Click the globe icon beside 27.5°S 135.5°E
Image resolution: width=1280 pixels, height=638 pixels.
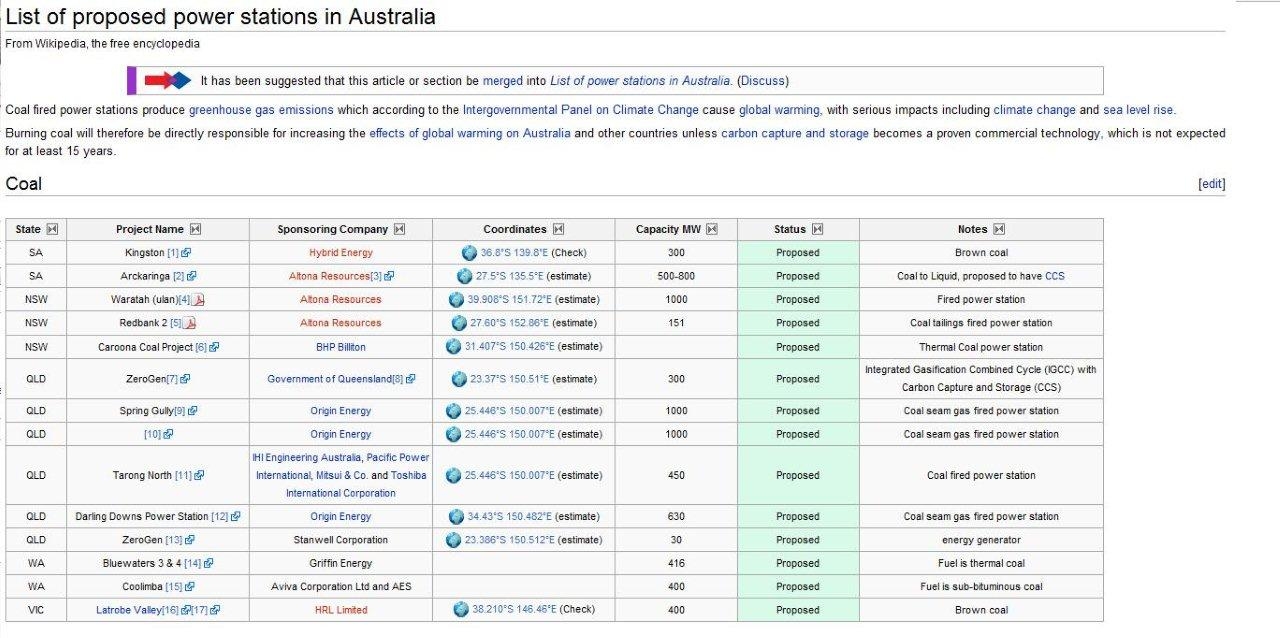465,276
